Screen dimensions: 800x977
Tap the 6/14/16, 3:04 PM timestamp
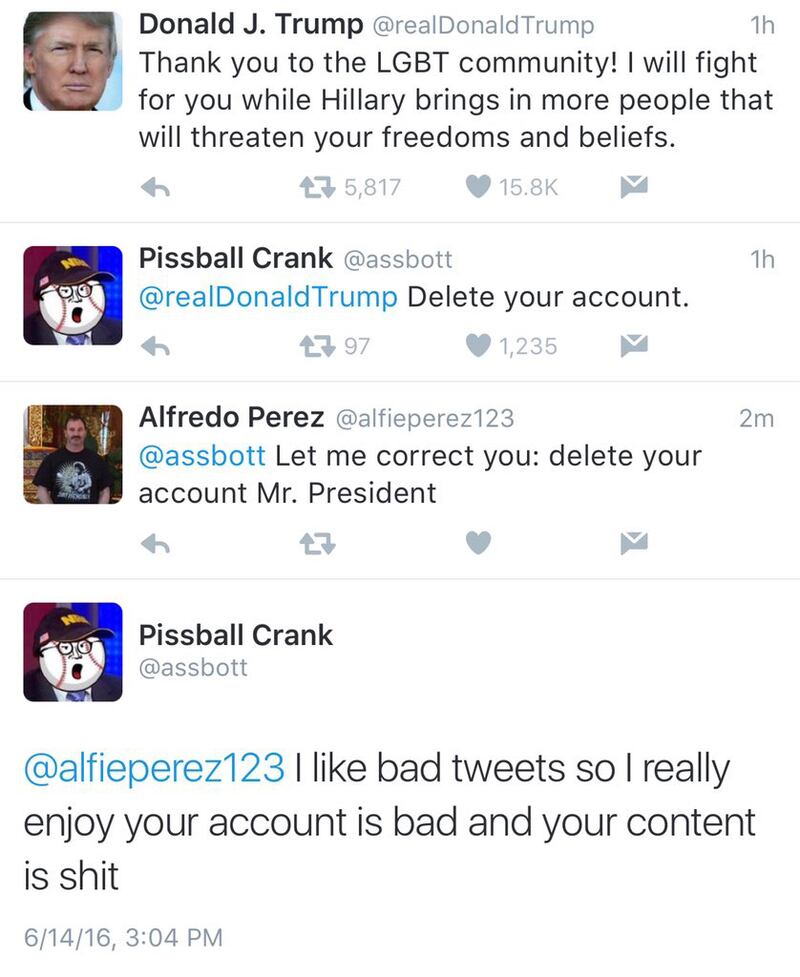point(123,937)
